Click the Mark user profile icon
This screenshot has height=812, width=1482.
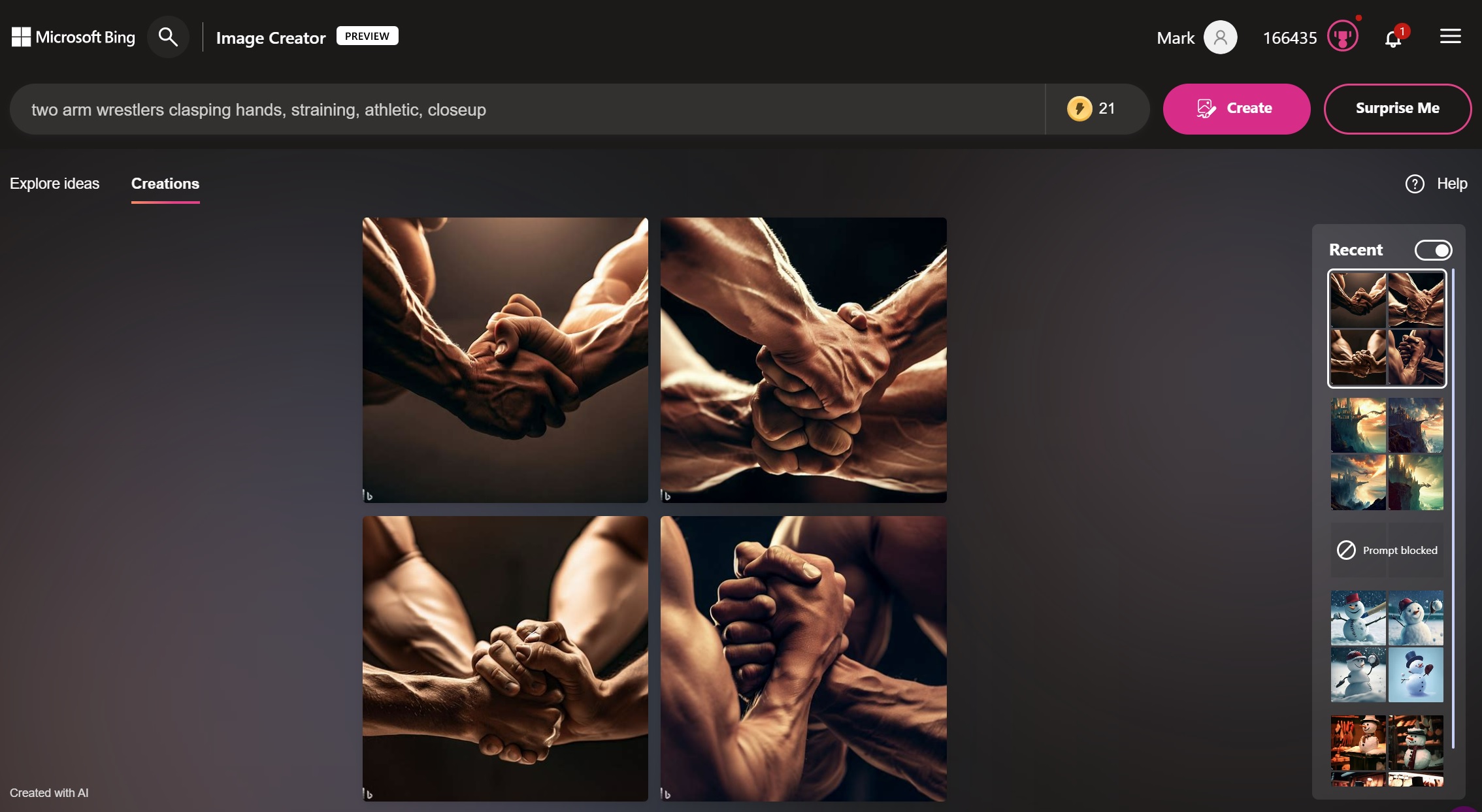1221,35
